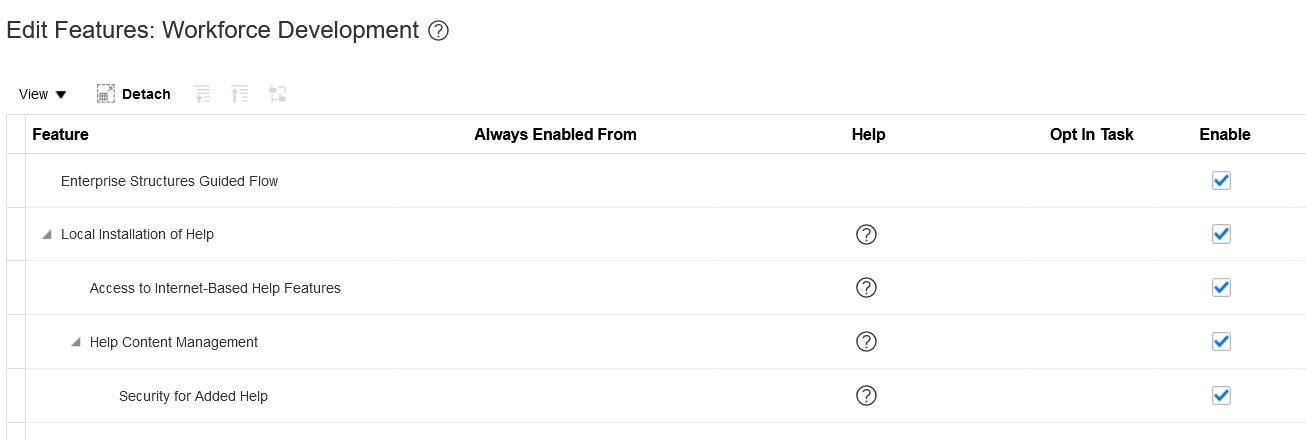Screen dimensions: 1306x440
Task: Open help for Help Content Management
Action: click(867, 342)
